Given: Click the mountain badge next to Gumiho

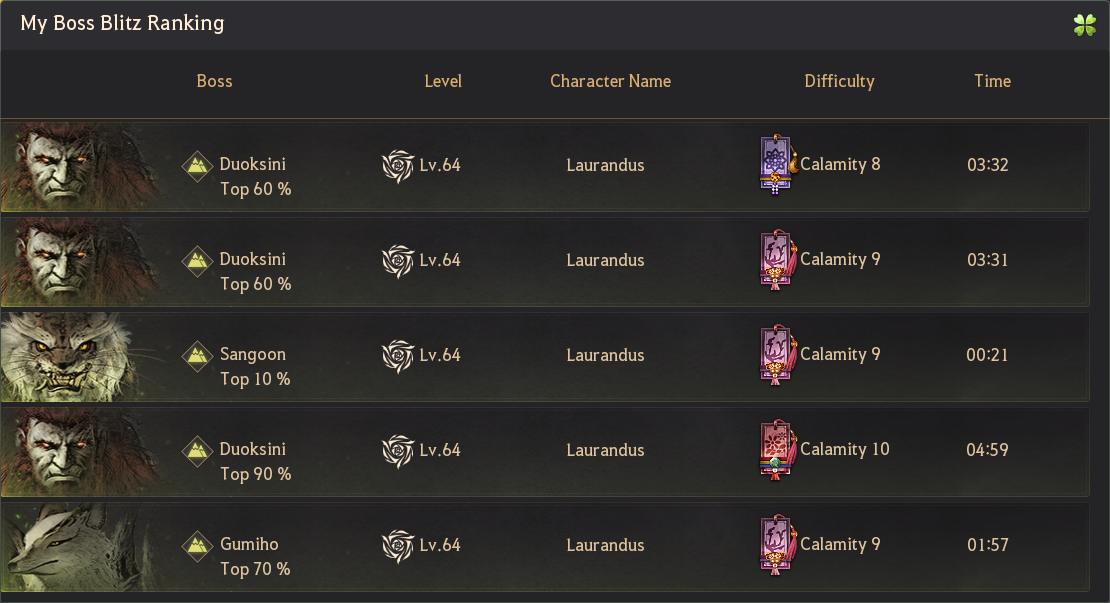Looking at the screenshot, I should pos(198,546).
